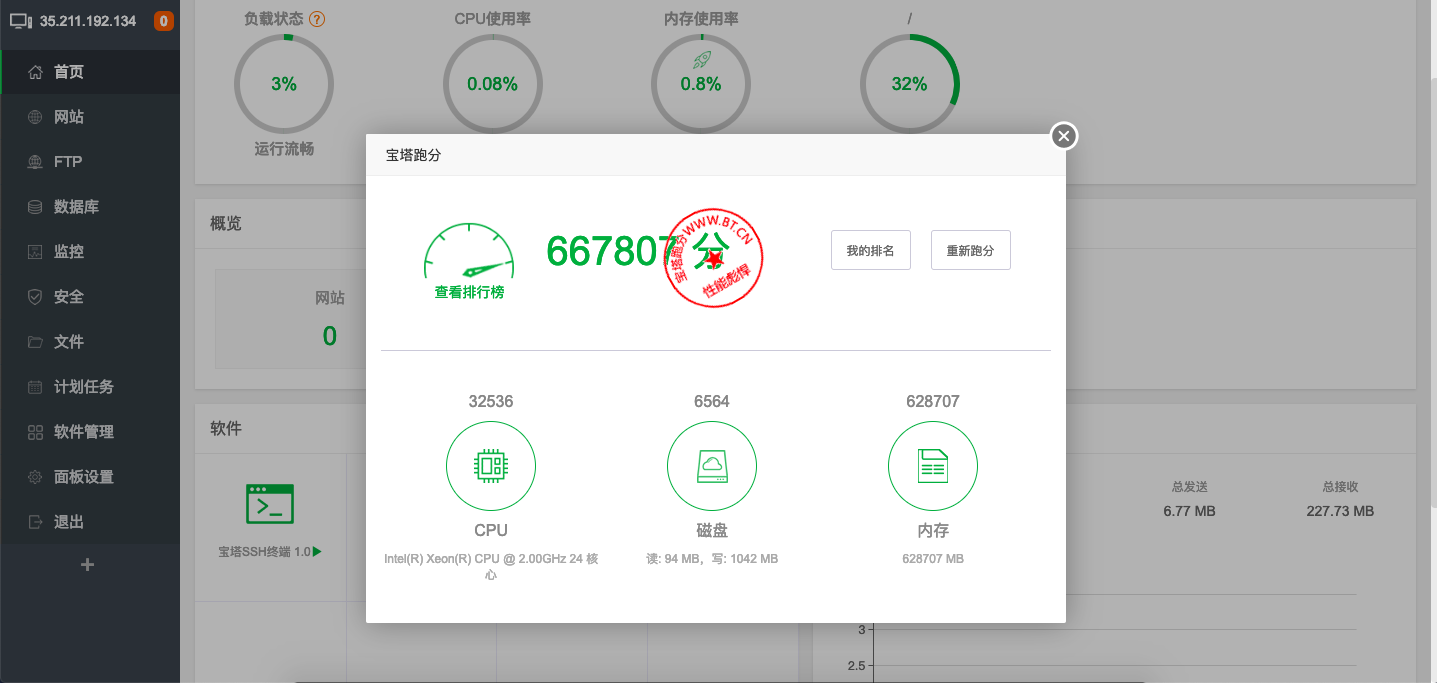Screen dimensions: 1437x683
Task: Open the 数据库 sidebar item
Action: click(x=90, y=207)
